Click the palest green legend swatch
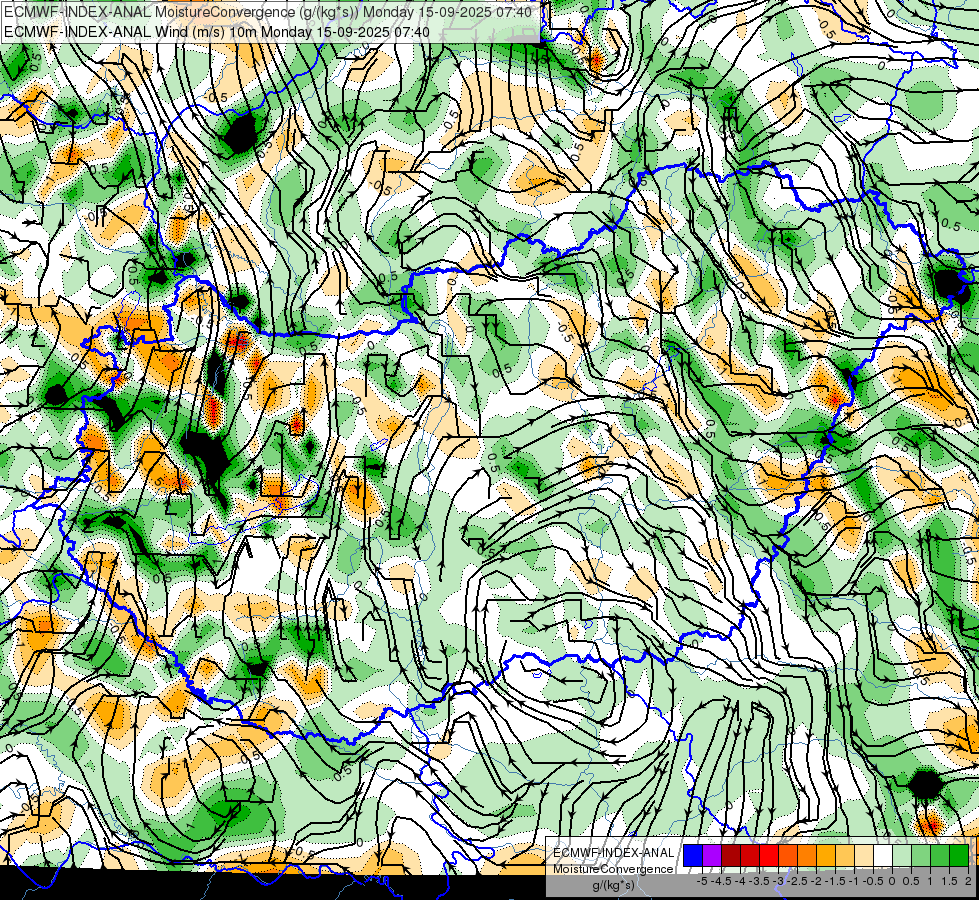This screenshot has width=979, height=900. (x=902, y=856)
